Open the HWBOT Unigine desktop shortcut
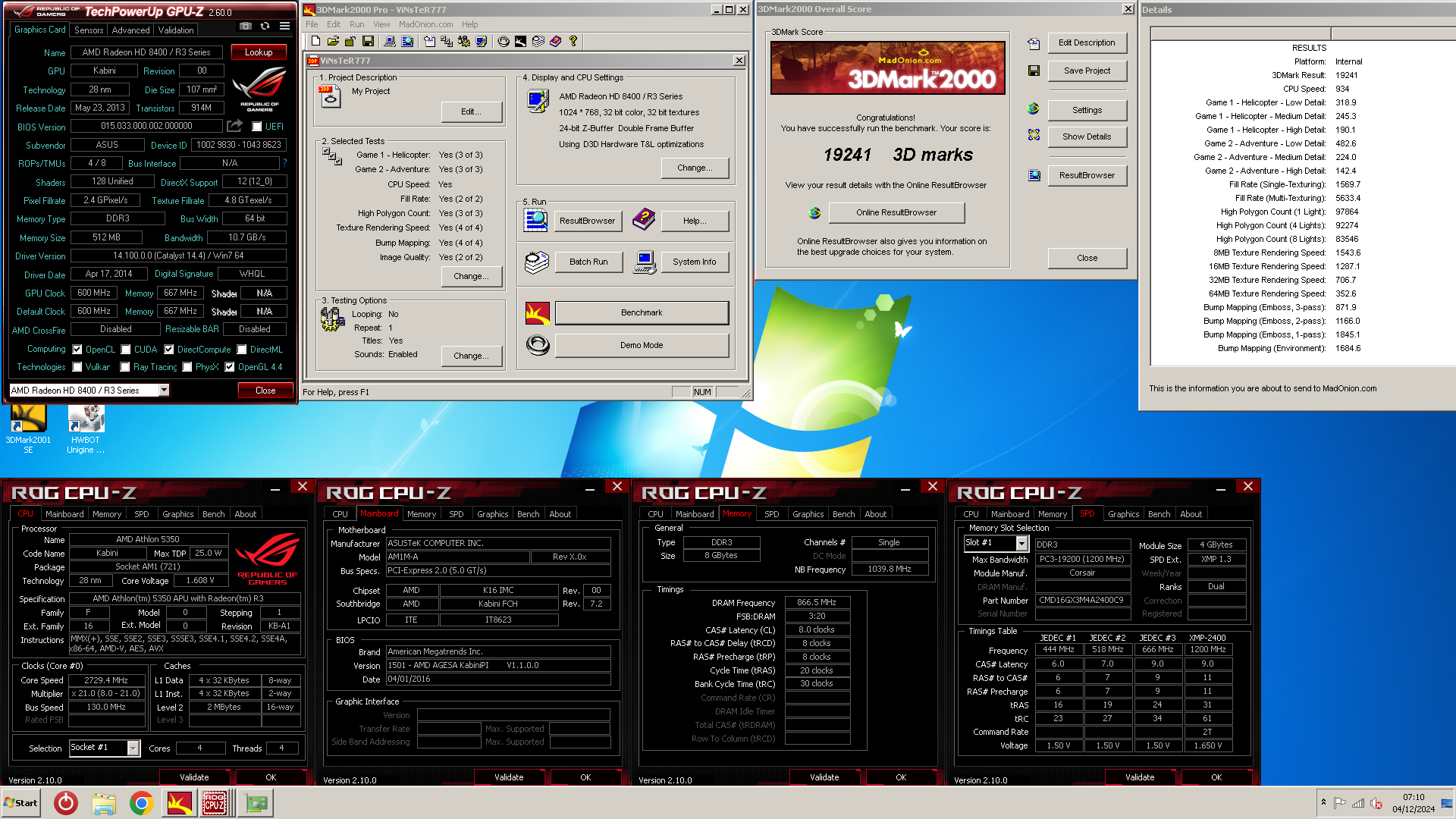The width and height of the screenshot is (1456, 819). [x=86, y=429]
